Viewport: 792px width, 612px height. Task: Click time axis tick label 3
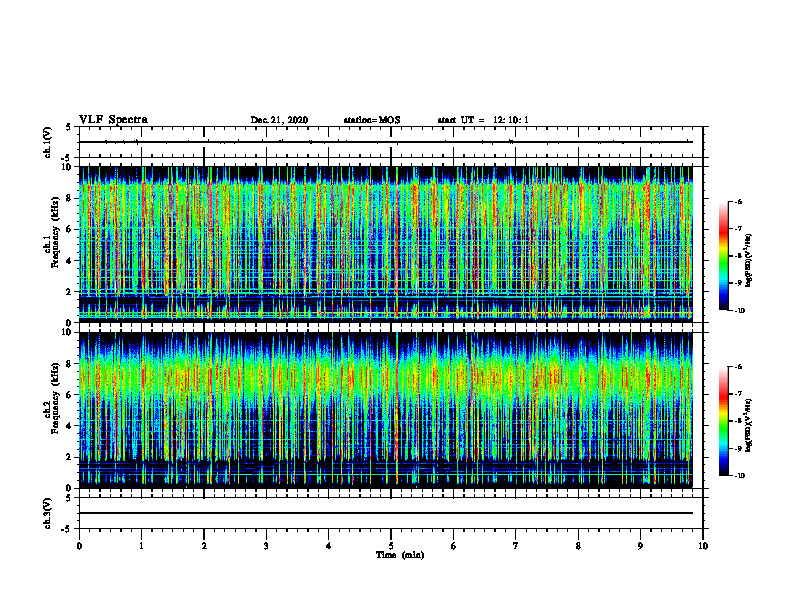click(266, 546)
